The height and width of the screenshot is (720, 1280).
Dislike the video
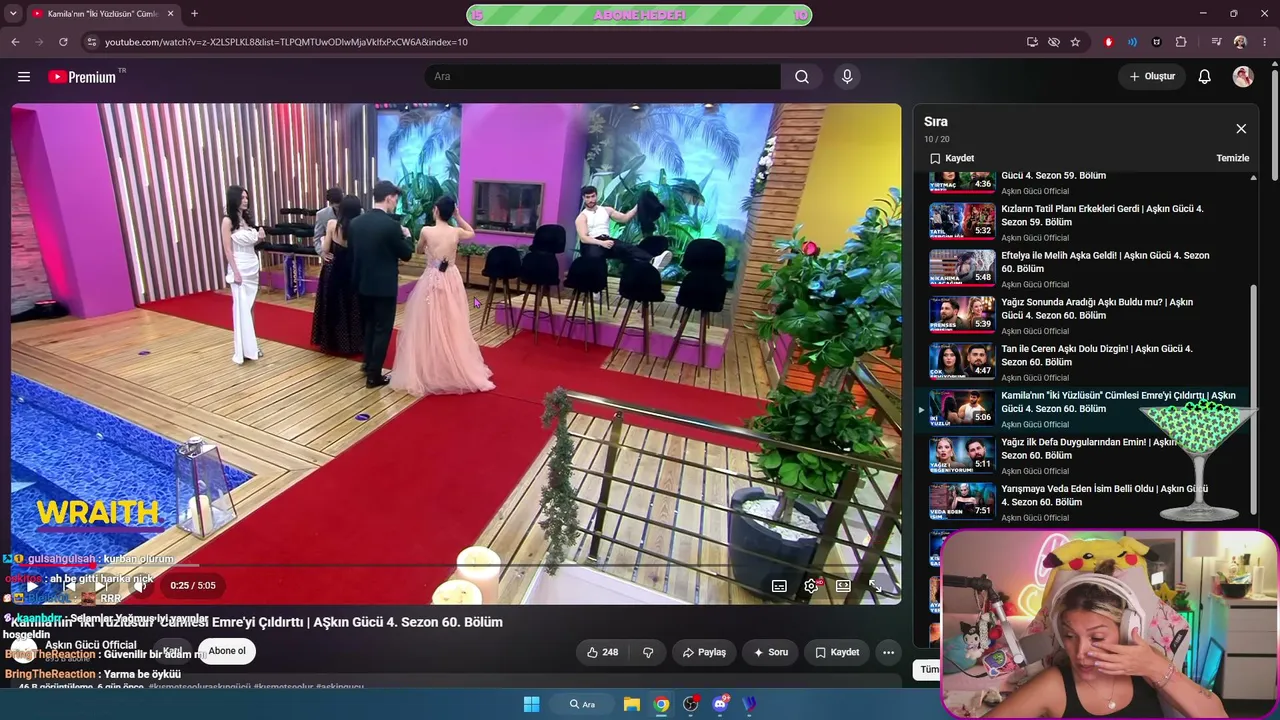[648, 652]
